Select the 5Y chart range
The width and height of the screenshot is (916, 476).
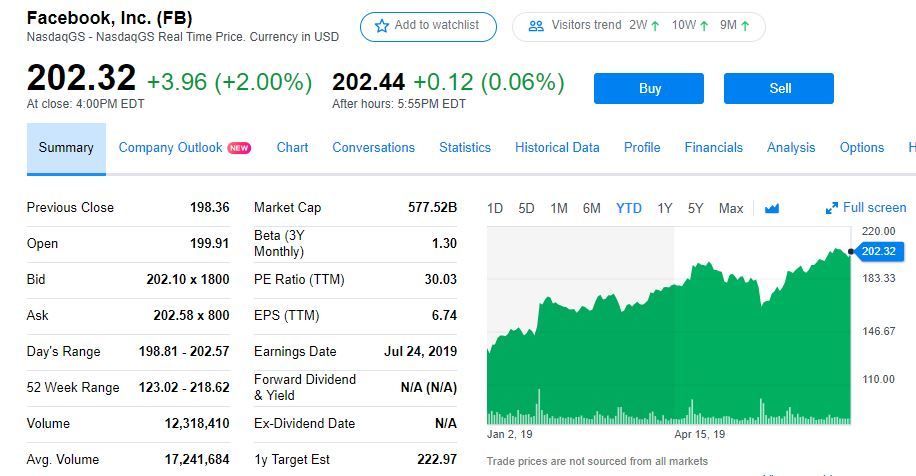pyautogui.click(x=695, y=209)
